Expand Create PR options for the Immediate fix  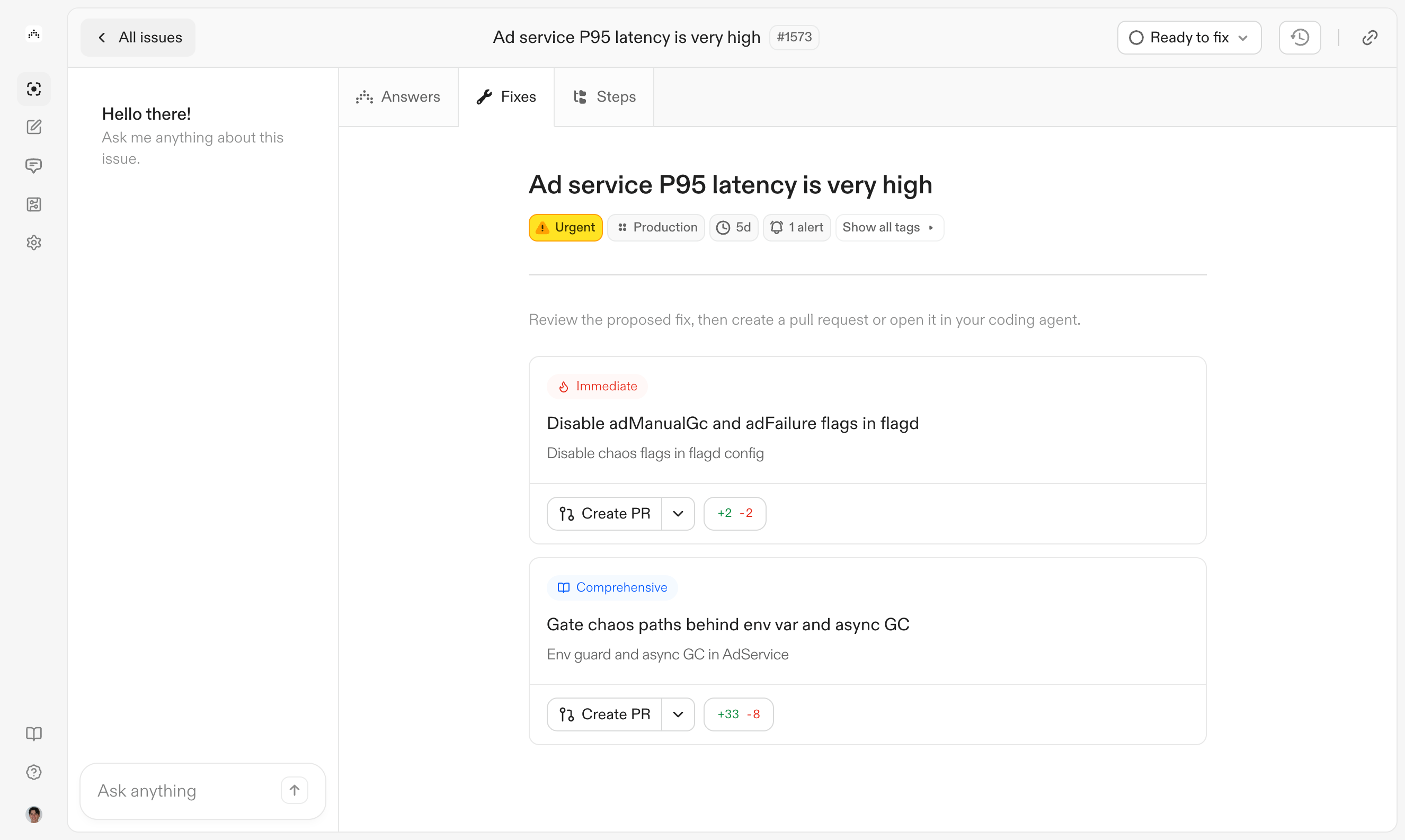click(x=678, y=513)
